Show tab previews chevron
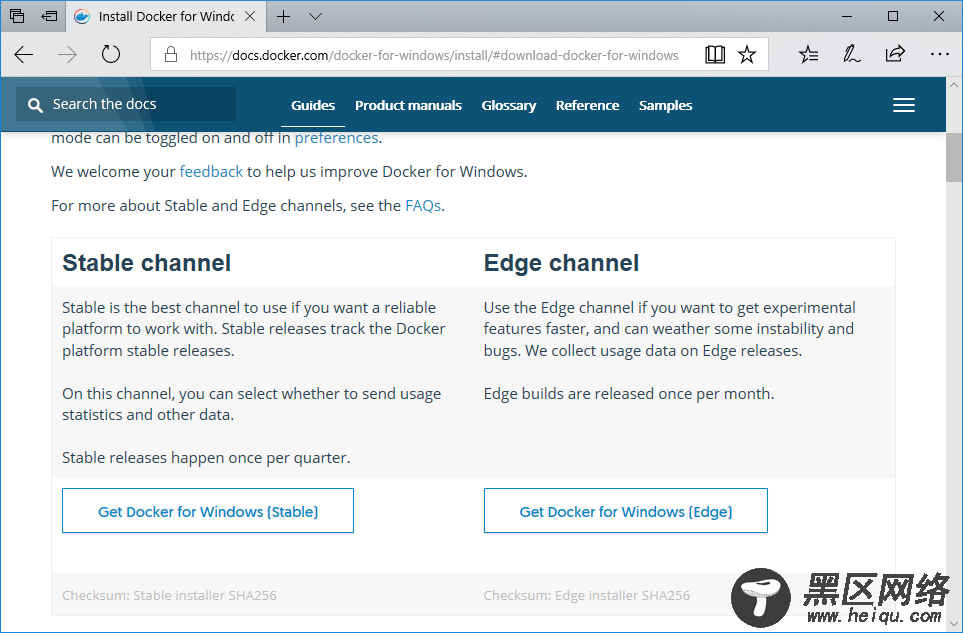 coord(315,17)
